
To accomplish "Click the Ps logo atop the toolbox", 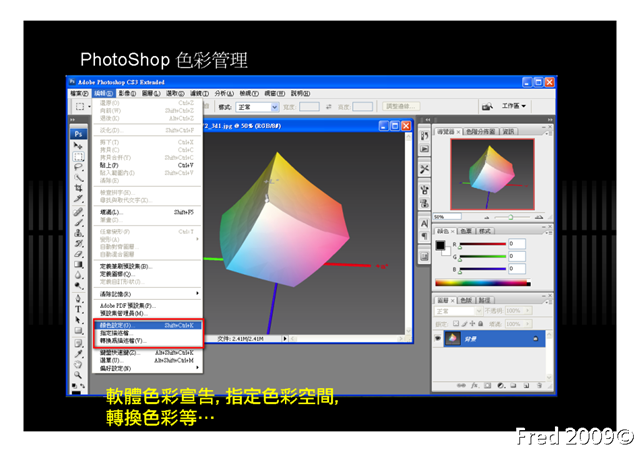I will [x=78, y=134].
